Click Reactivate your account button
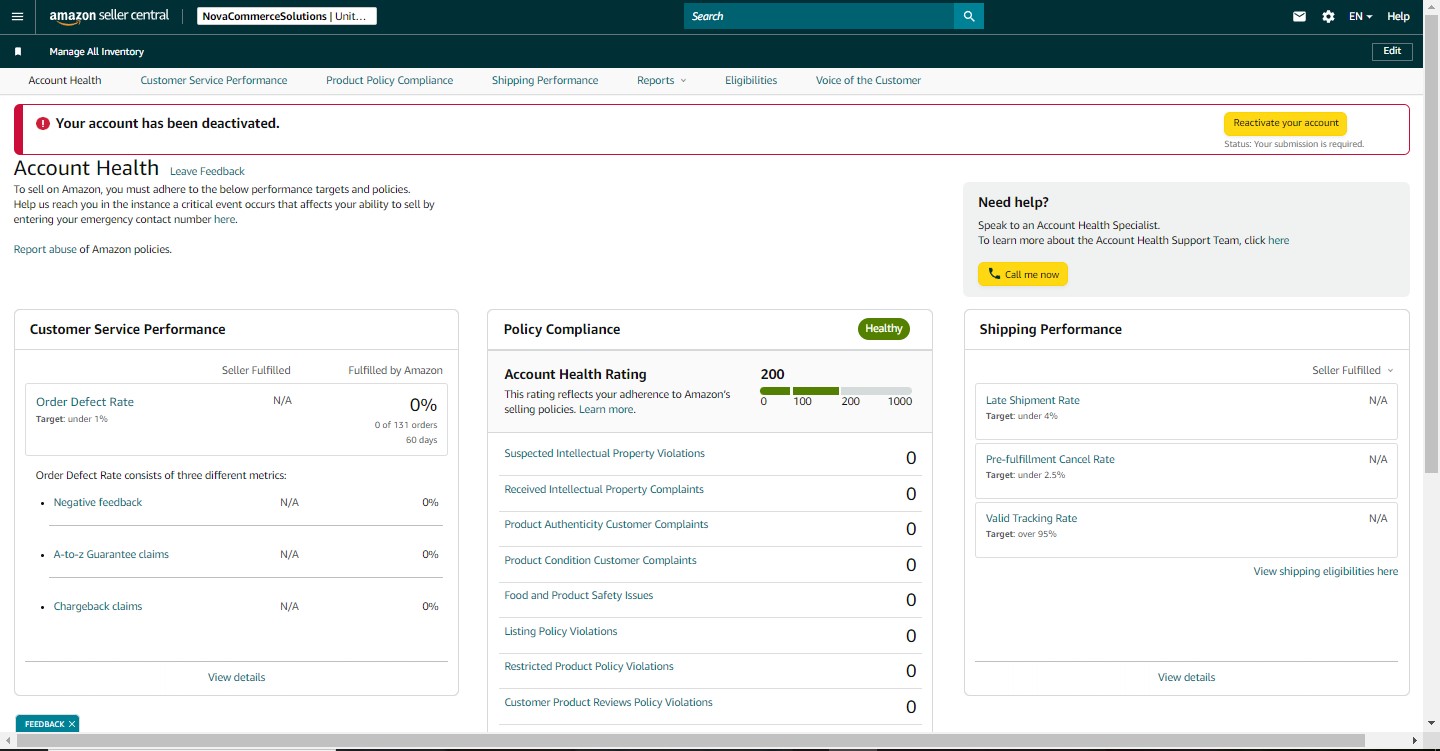 pos(1286,123)
